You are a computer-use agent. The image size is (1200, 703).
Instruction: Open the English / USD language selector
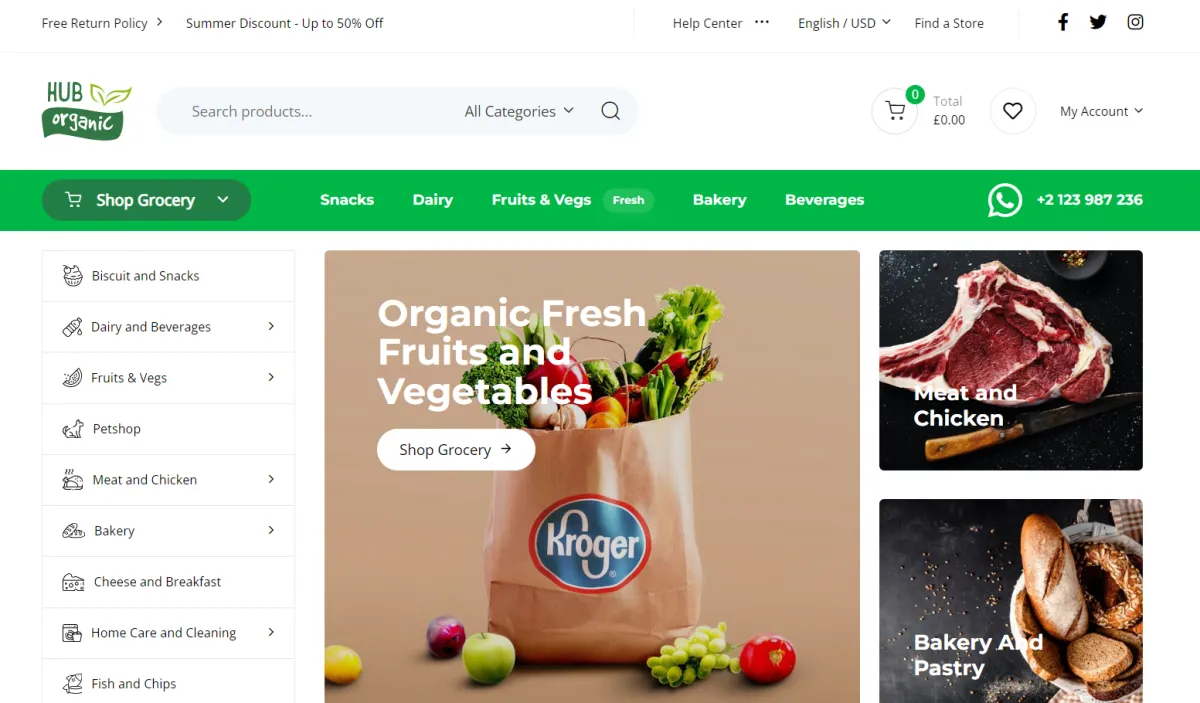(844, 23)
